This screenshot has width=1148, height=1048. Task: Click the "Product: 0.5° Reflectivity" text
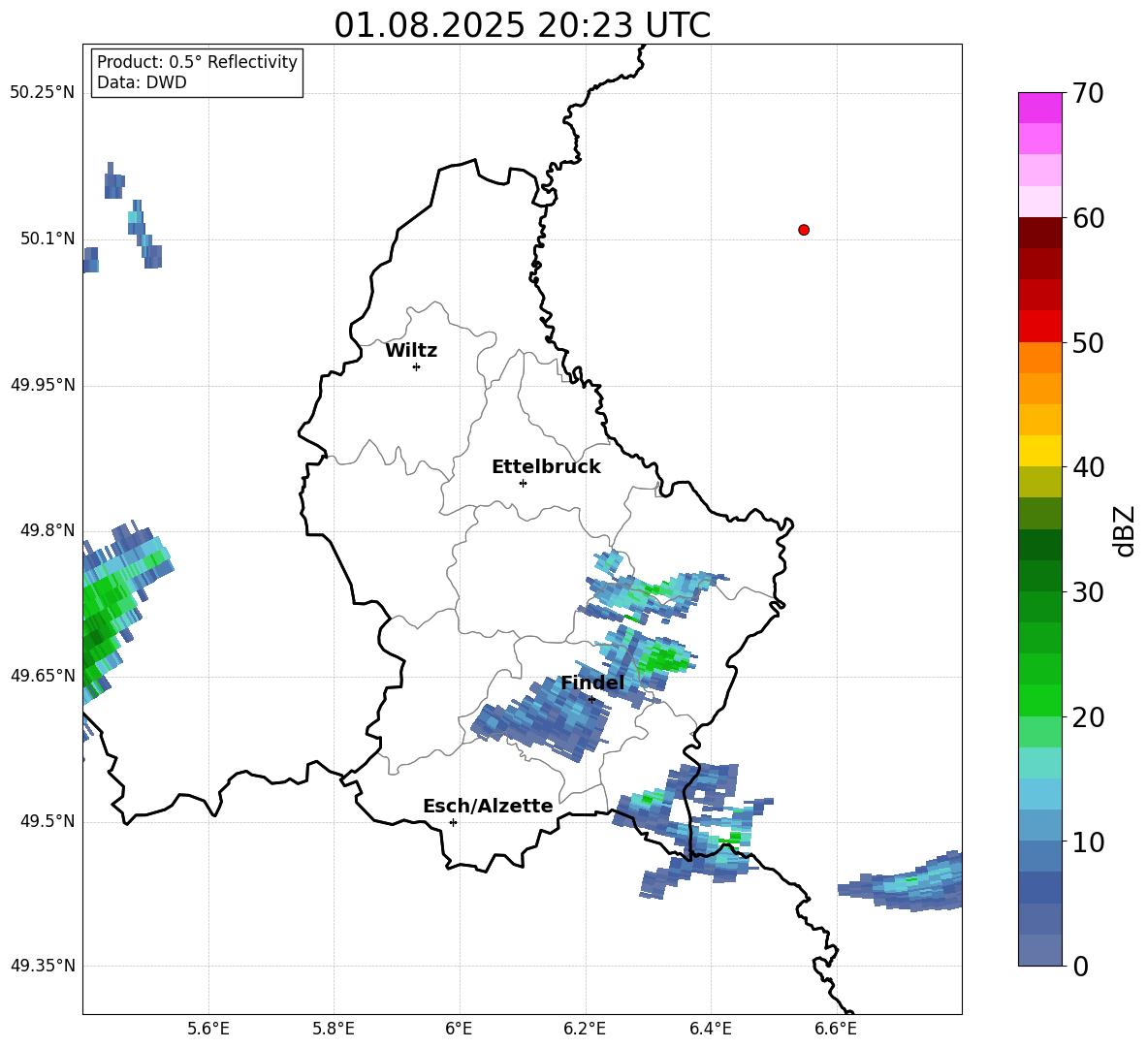[x=197, y=61]
